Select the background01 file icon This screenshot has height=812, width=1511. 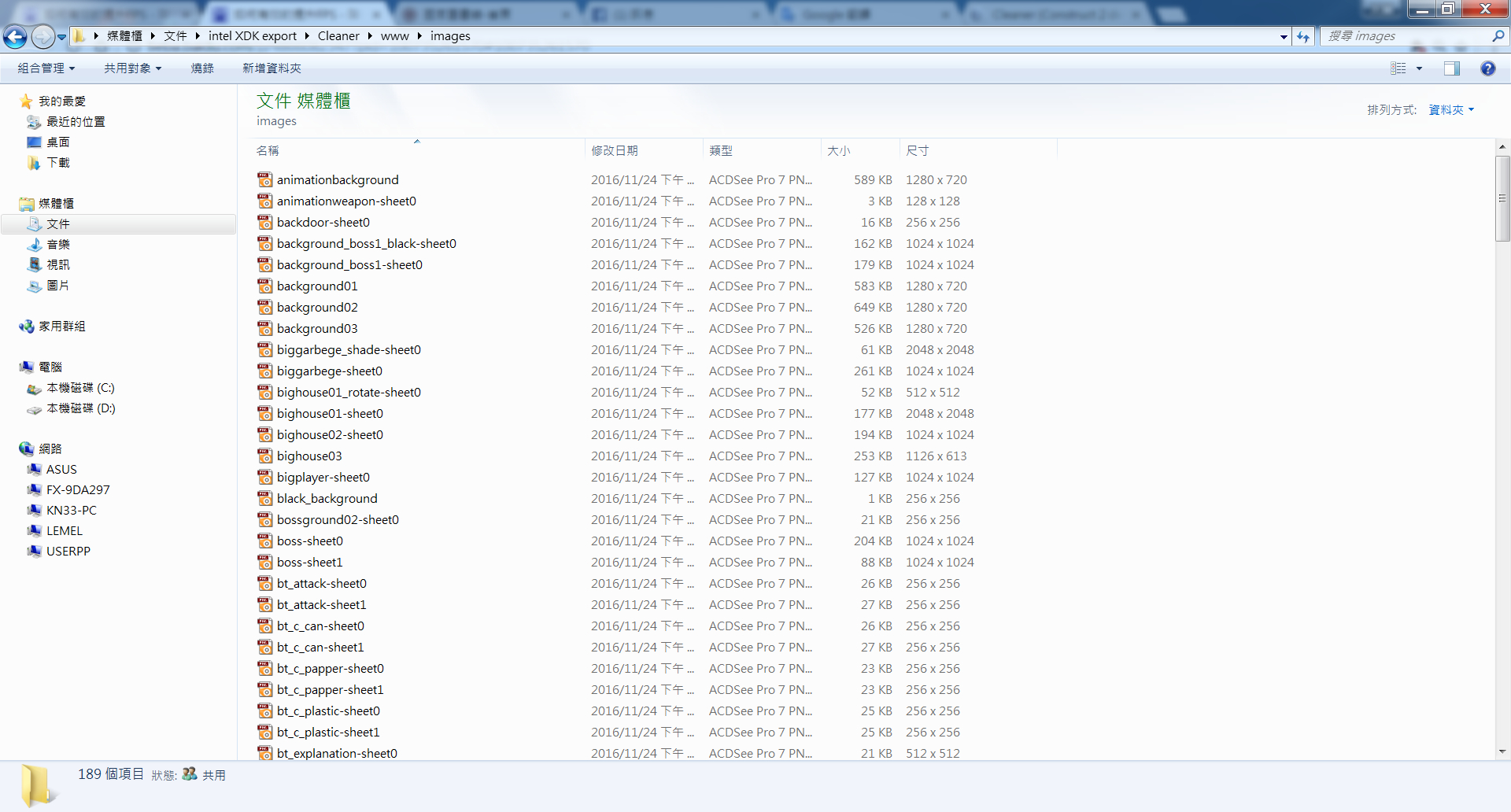coord(265,286)
